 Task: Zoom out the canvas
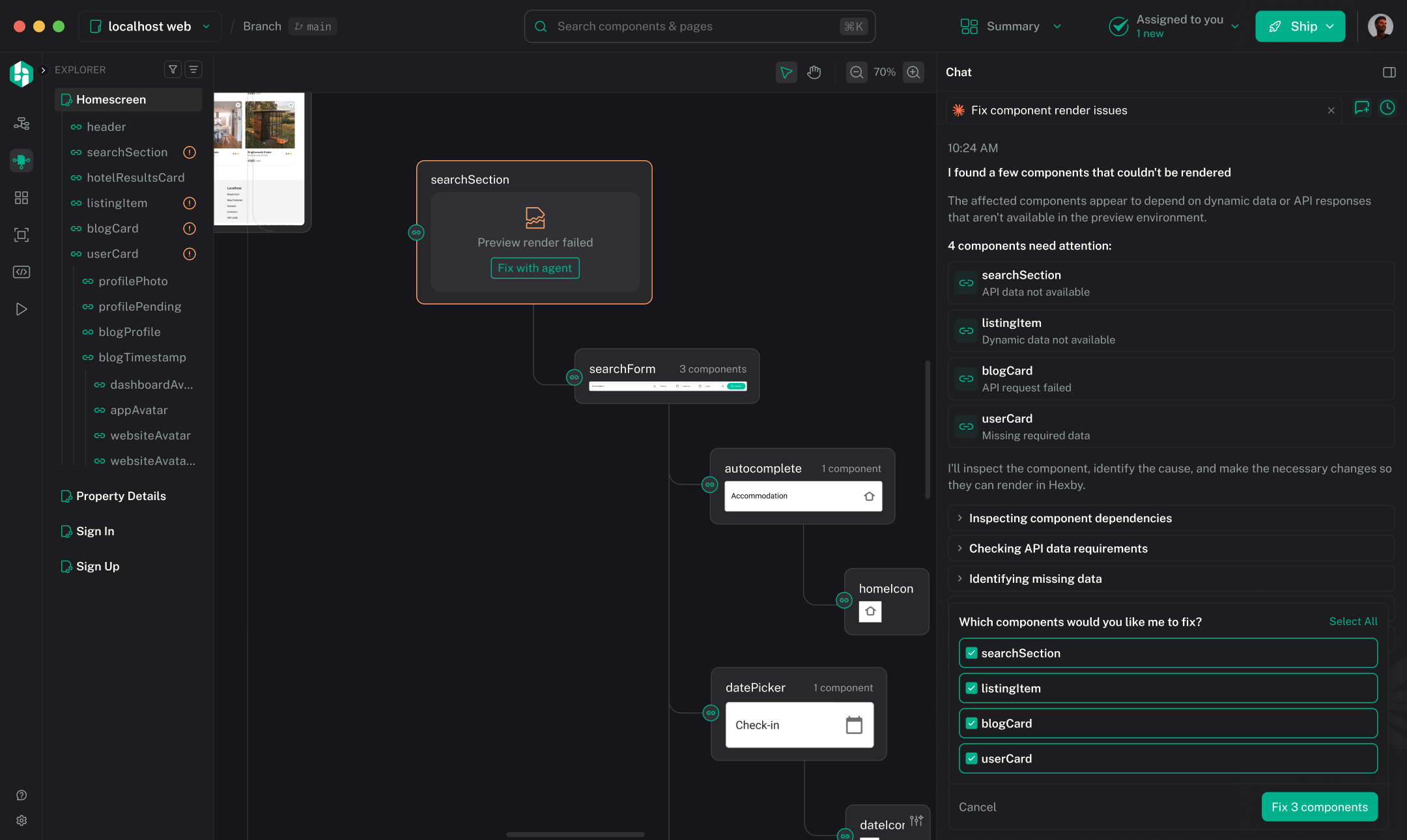pyautogui.click(x=857, y=72)
